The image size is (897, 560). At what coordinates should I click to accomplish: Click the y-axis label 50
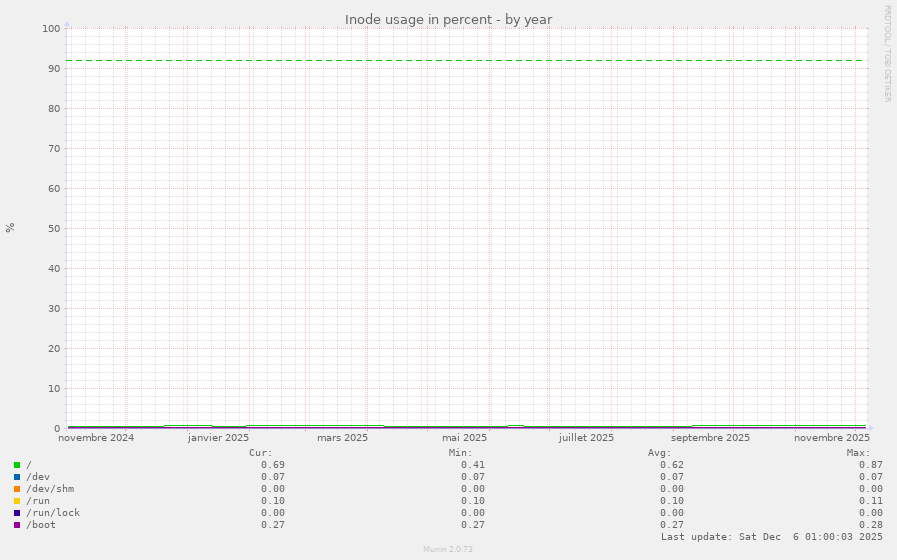click(54, 229)
